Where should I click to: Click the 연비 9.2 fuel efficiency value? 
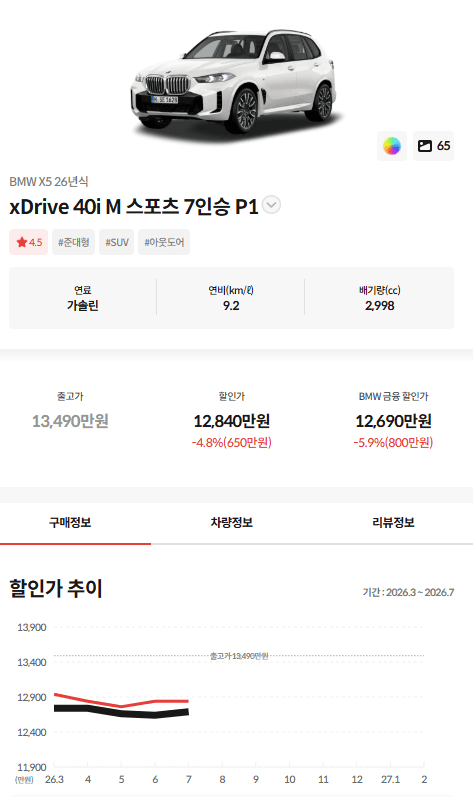click(231, 305)
